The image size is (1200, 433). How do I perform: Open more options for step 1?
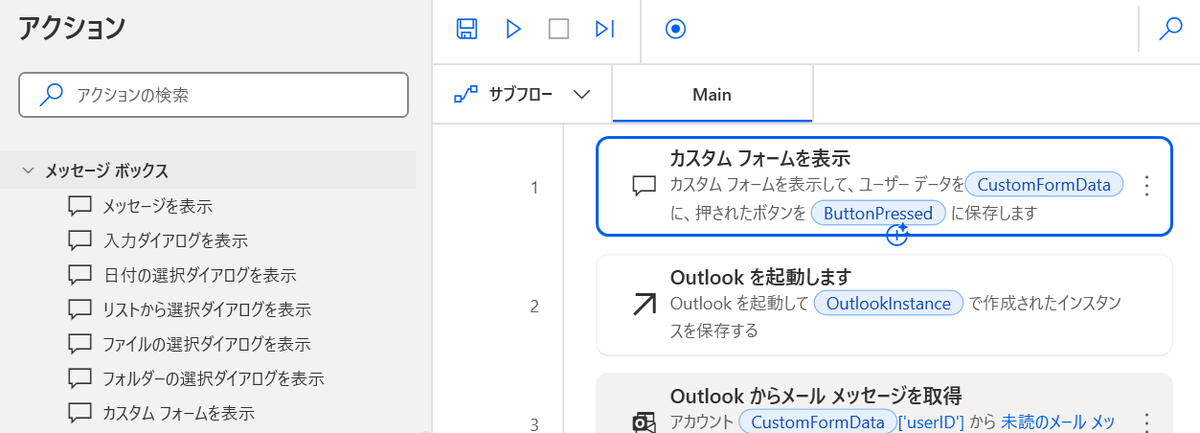[x=1147, y=186]
